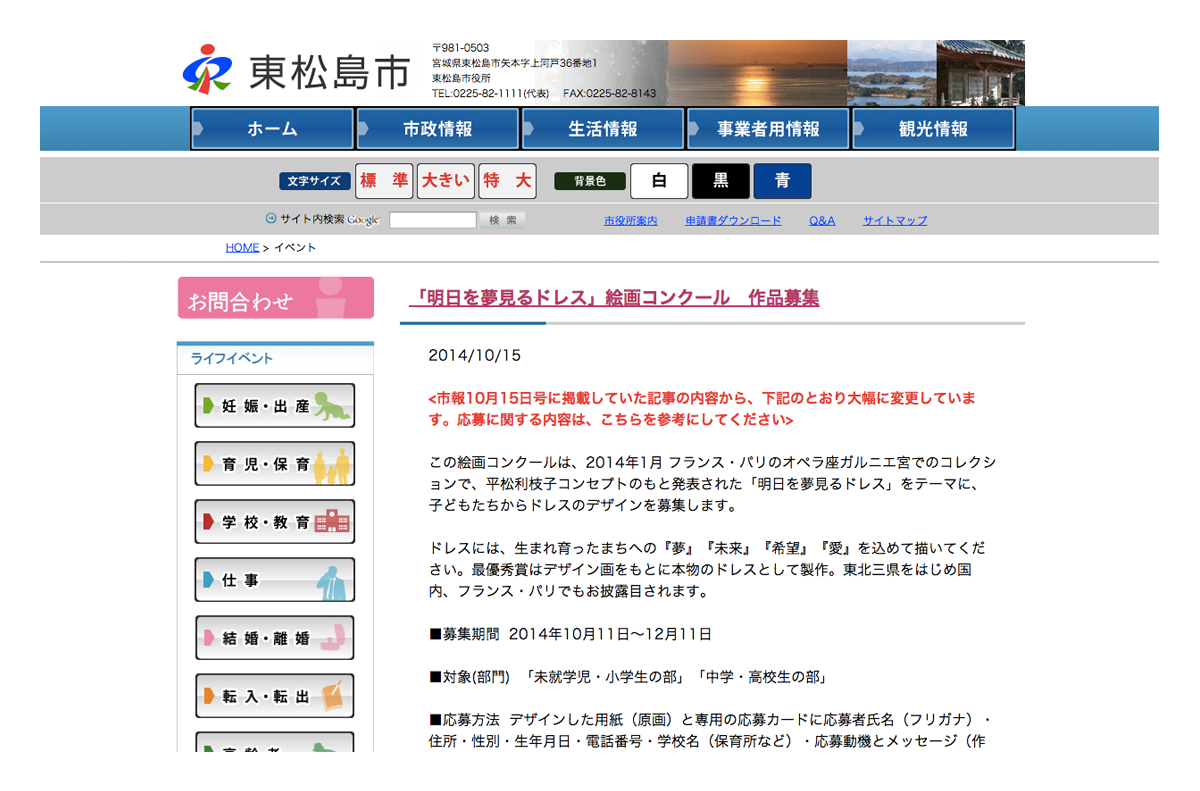Click the 東松島市 city logo
The height and width of the screenshot is (791, 1200).
coord(296,70)
